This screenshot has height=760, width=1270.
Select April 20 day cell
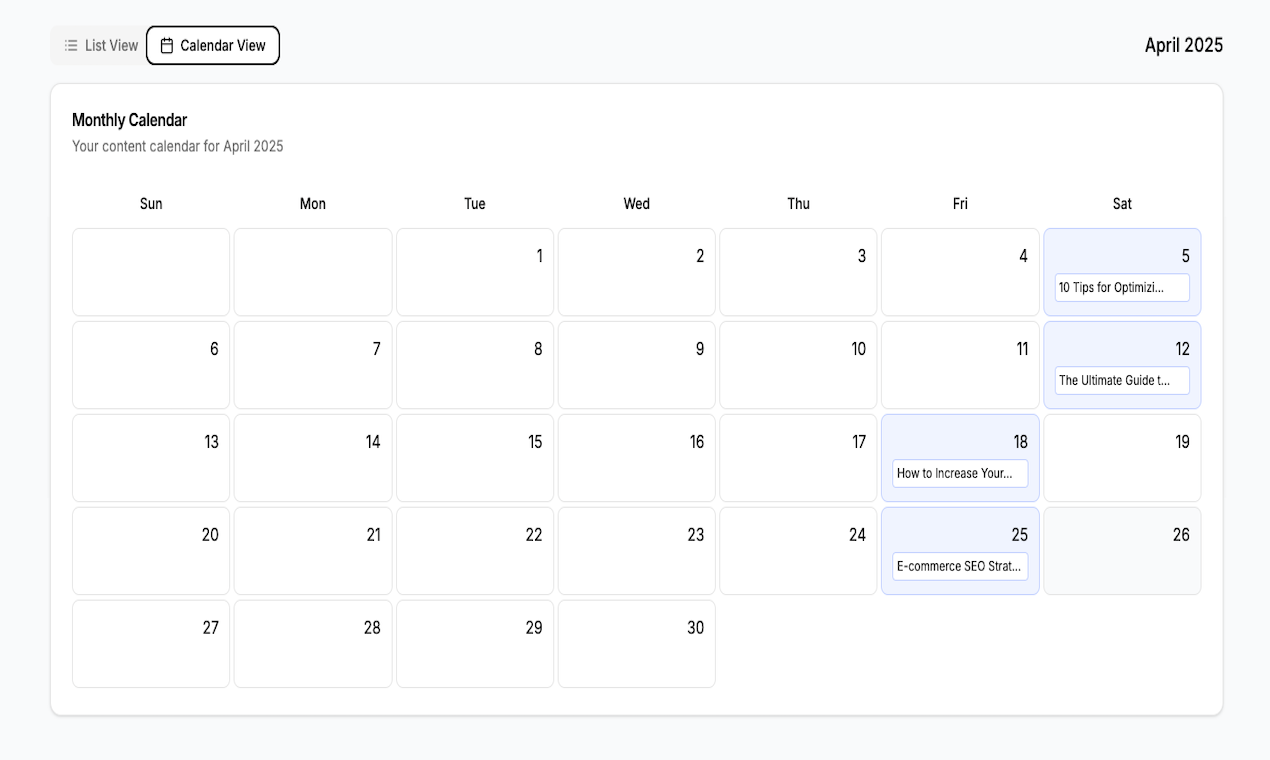point(151,551)
